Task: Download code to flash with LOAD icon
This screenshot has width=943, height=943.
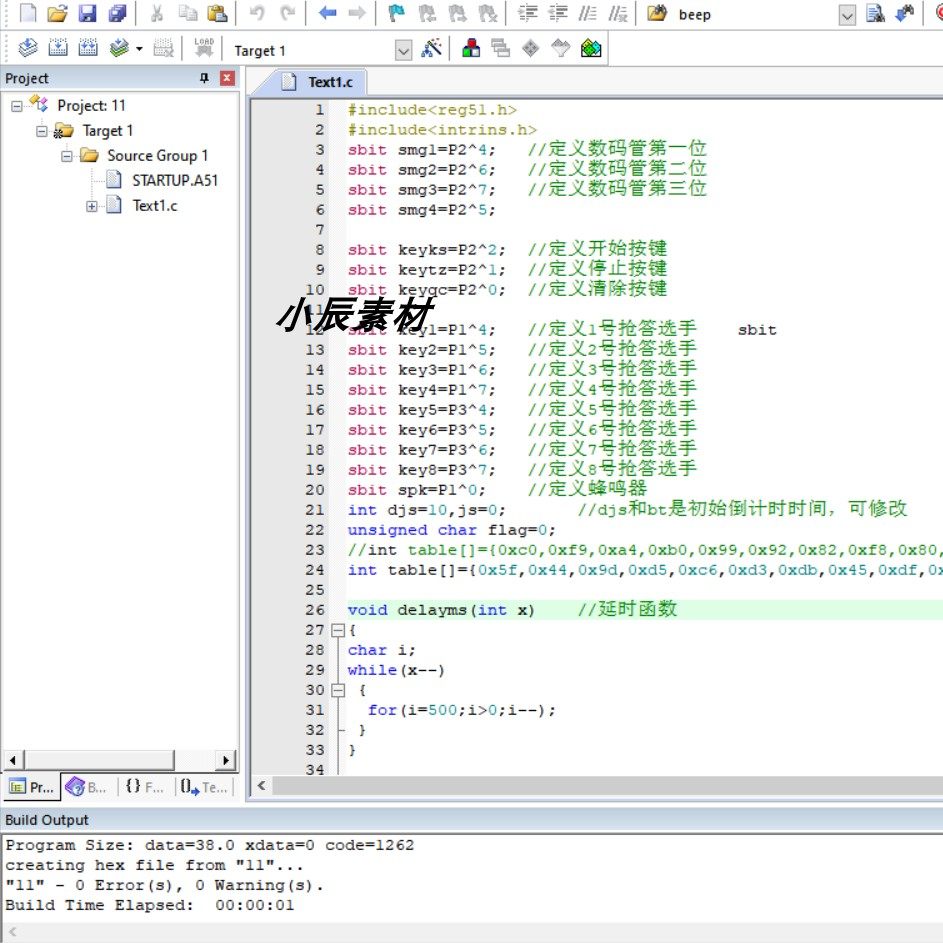Action: tap(204, 48)
